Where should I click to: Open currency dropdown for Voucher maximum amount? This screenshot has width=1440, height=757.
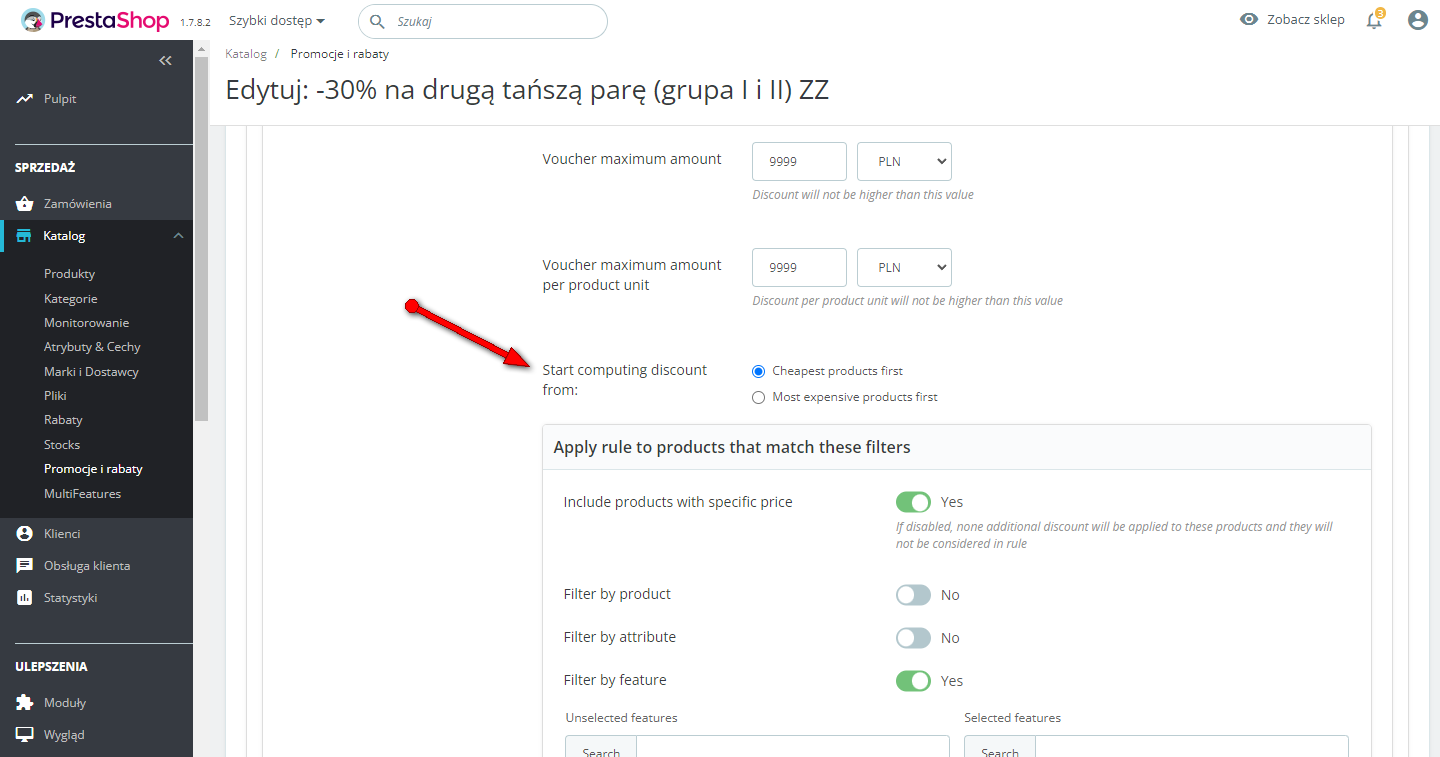tap(904, 162)
